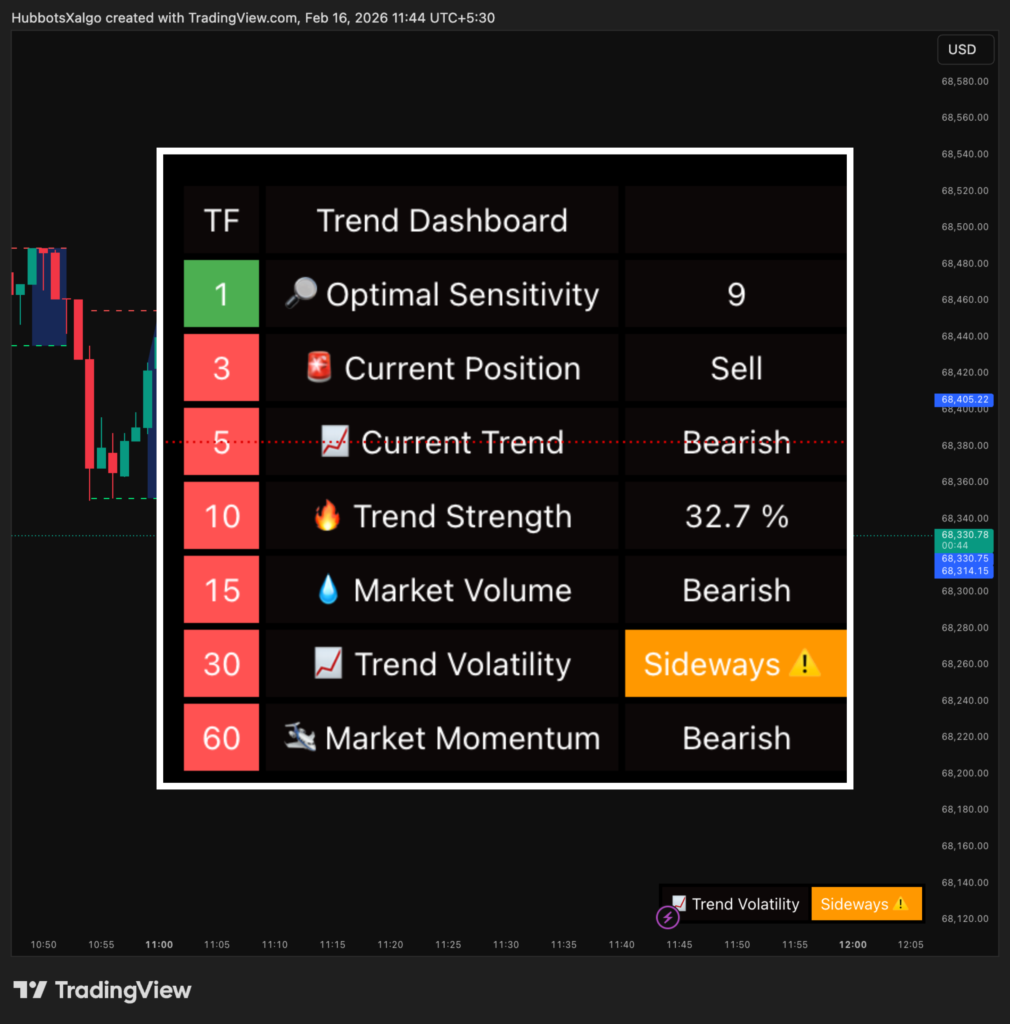Click the airplane icon next to Market Momentum

300,737
